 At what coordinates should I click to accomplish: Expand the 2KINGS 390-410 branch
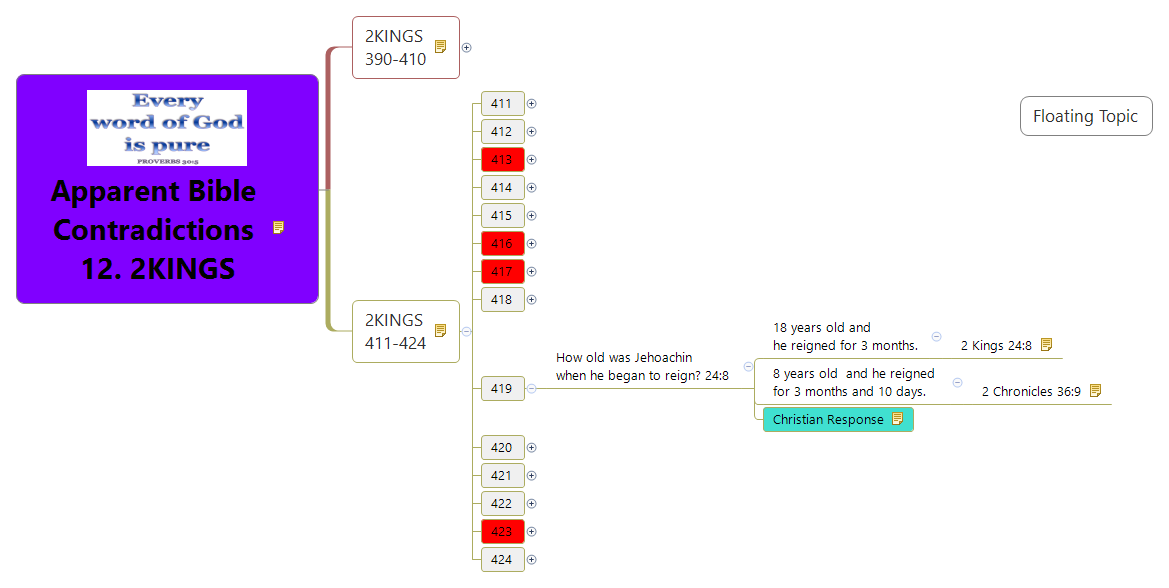pyautogui.click(x=466, y=46)
